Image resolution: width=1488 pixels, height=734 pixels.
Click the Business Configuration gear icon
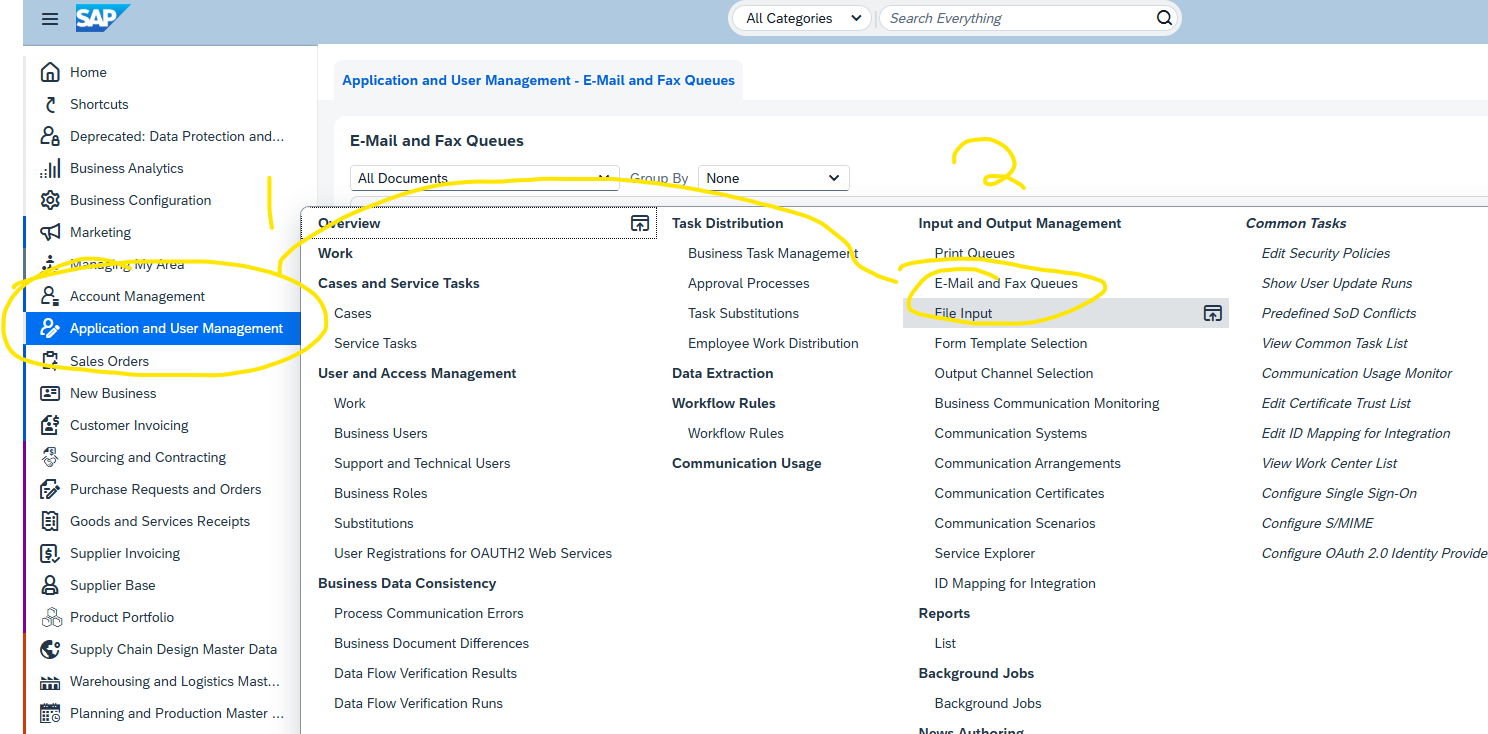tap(50, 200)
